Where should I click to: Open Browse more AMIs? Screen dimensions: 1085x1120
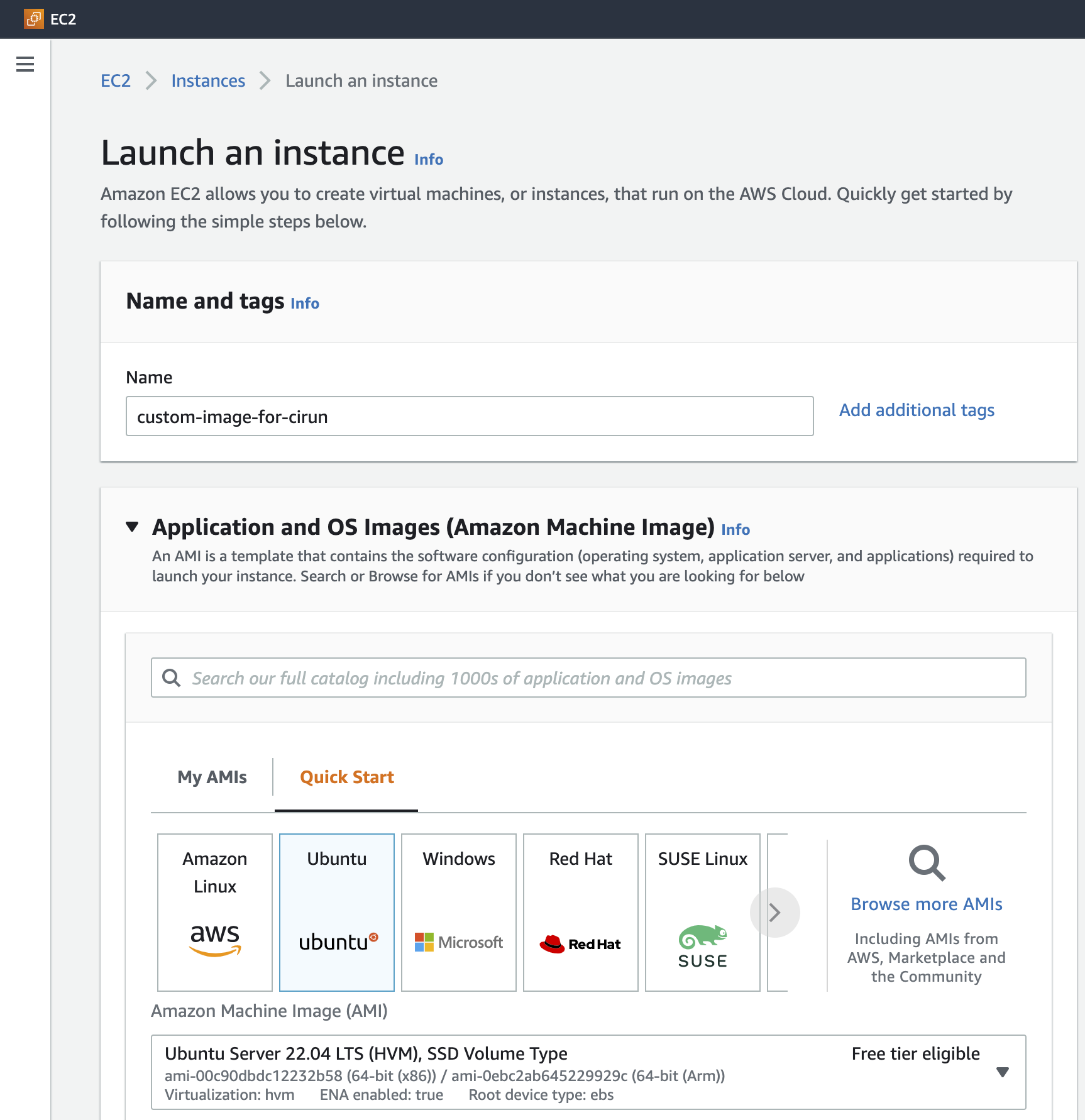point(926,904)
